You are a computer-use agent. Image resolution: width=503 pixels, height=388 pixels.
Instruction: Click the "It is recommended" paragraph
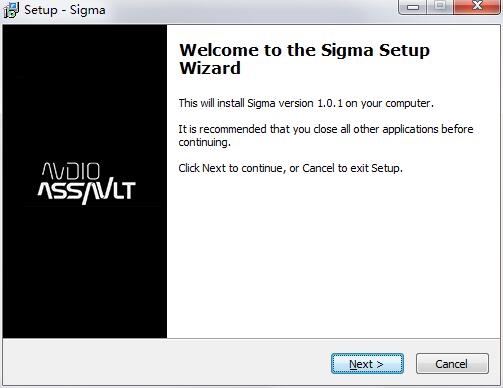[326, 136]
